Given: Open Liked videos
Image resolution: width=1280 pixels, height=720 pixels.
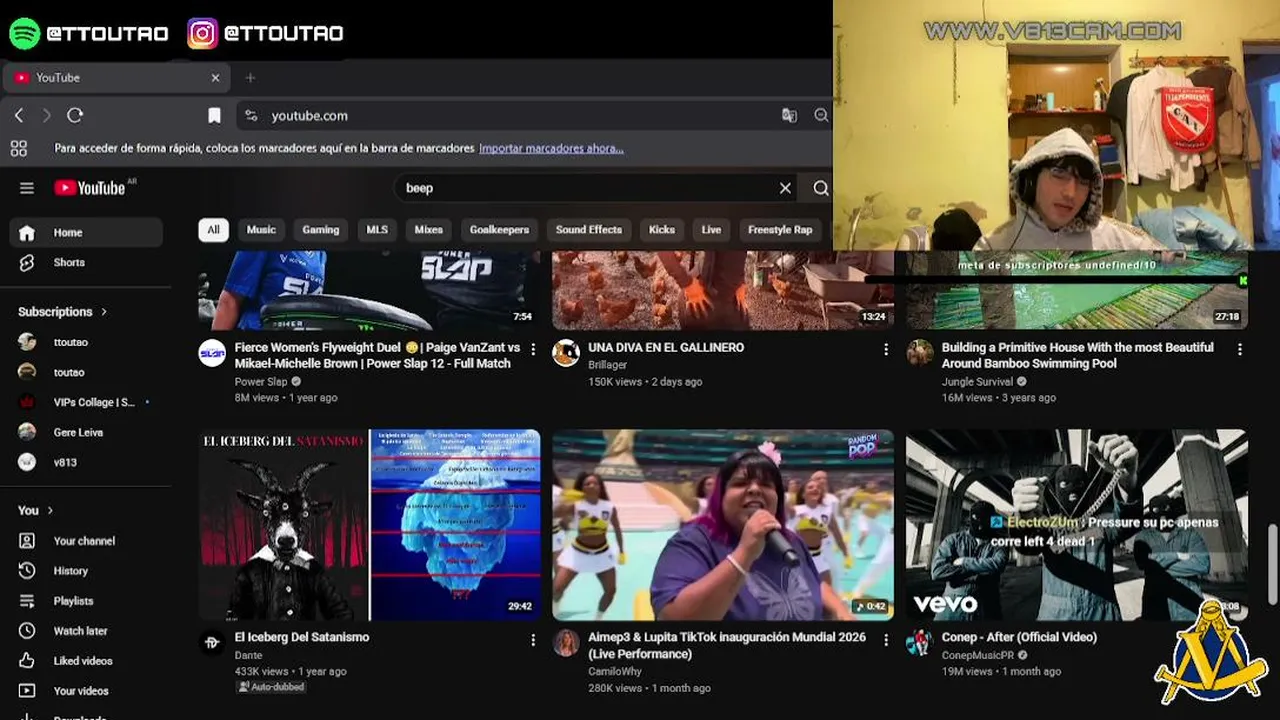Looking at the screenshot, I should point(86,661).
